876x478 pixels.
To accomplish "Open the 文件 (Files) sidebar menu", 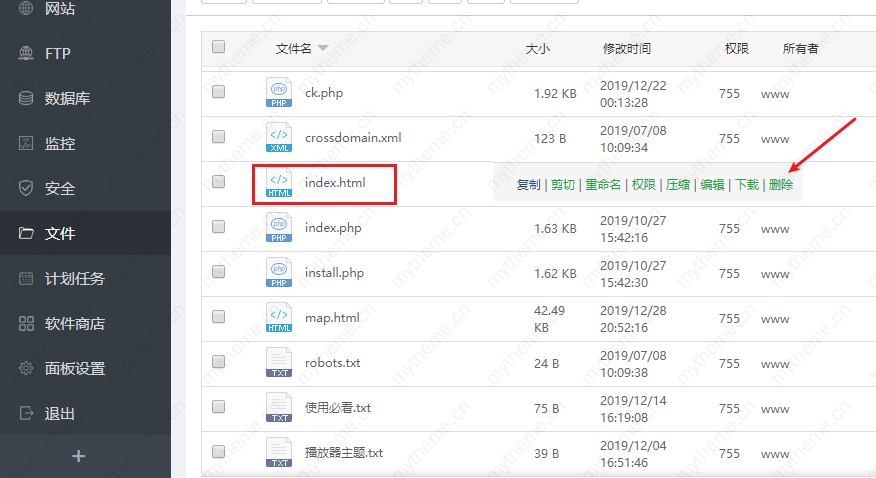I will coord(60,234).
